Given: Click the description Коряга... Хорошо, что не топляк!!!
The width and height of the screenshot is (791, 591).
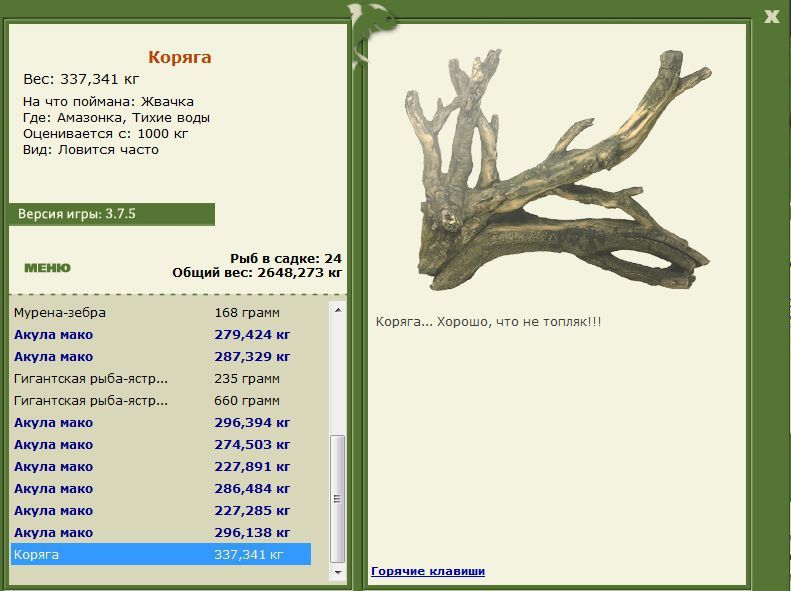Looking at the screenshot, I should click(488, 322).
